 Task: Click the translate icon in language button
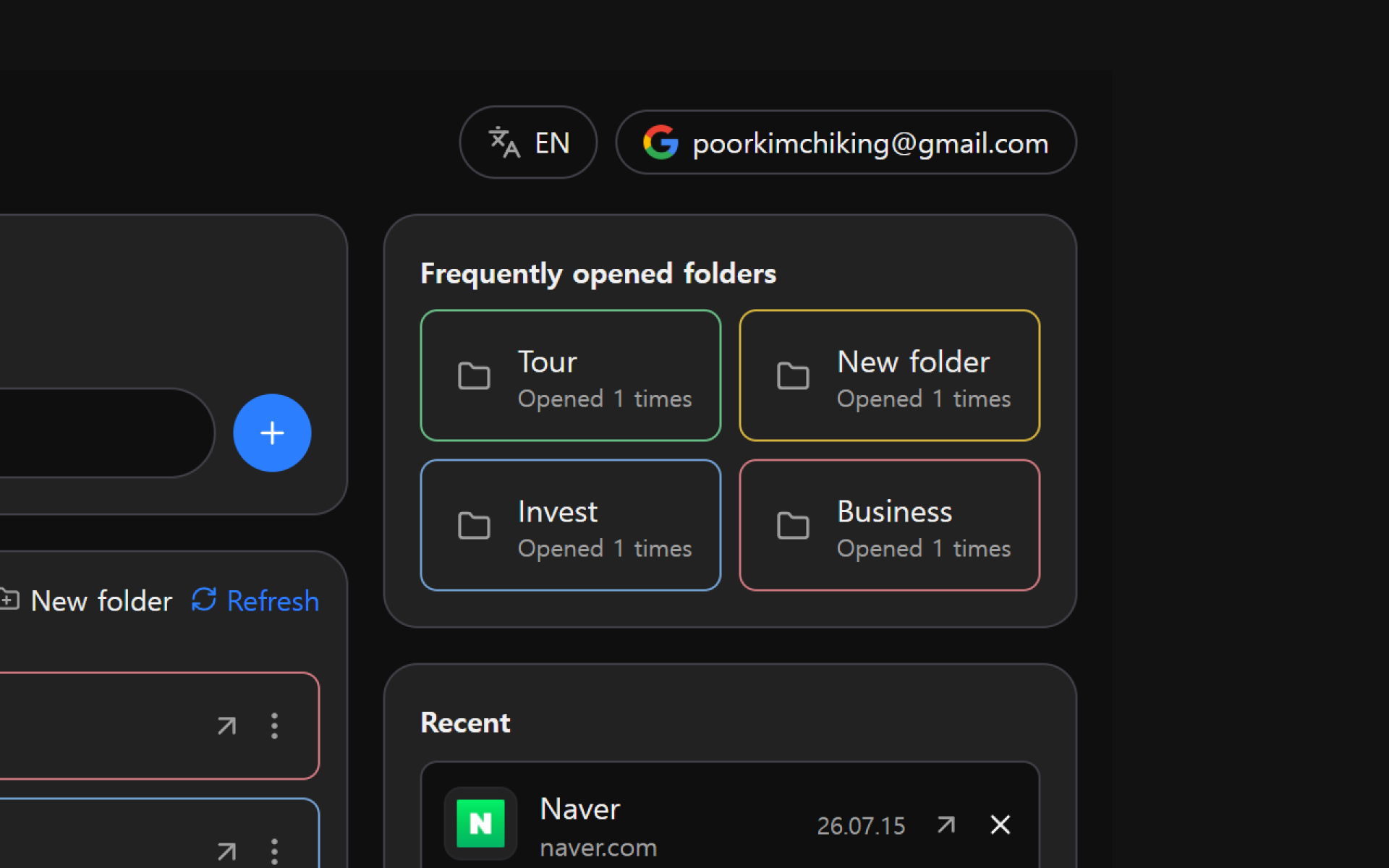tap(504, 142)
